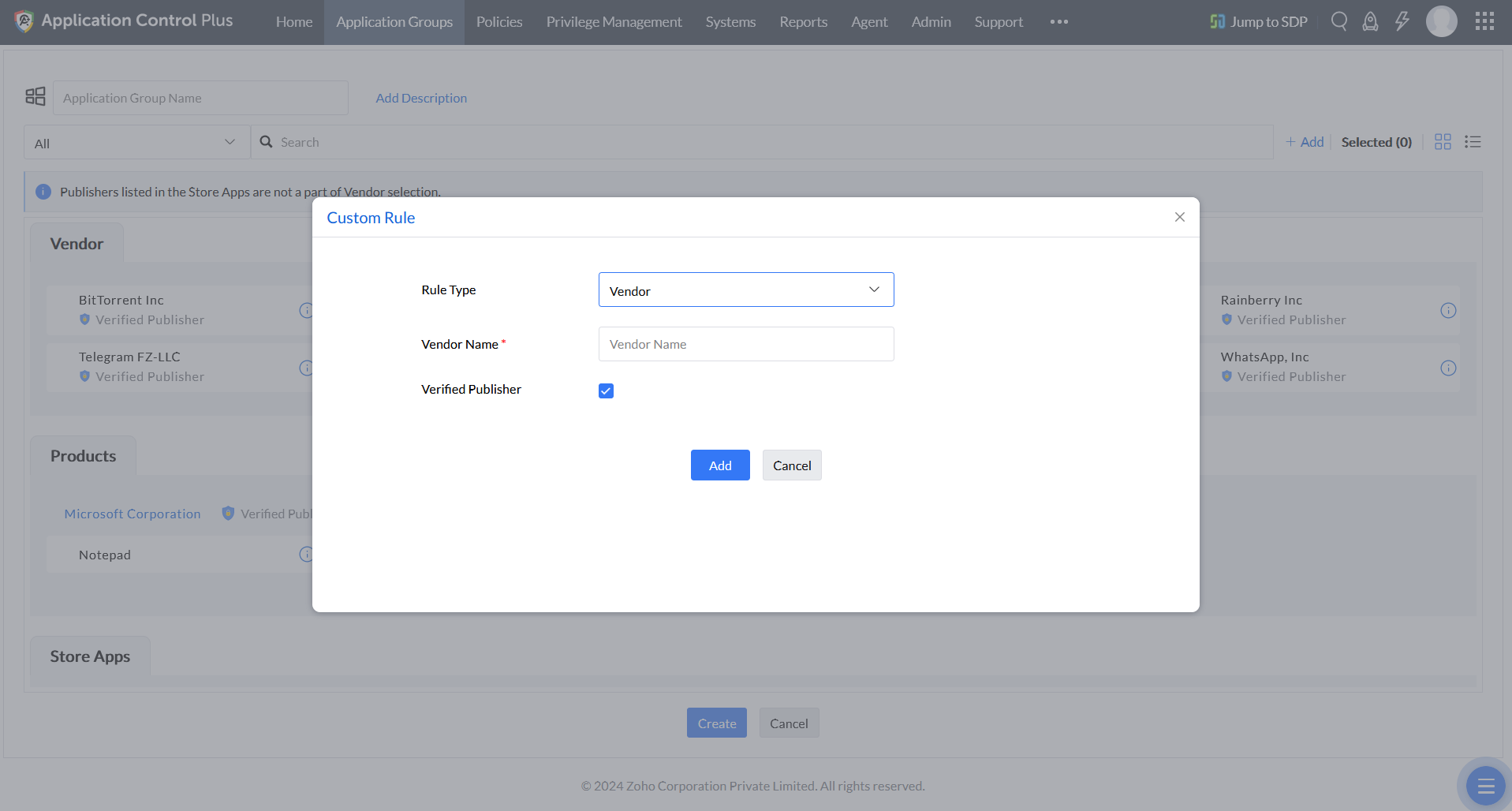Go to the Home tab
The width and height of the screenshot is (1512, 811).
click(x=294, y=22)
